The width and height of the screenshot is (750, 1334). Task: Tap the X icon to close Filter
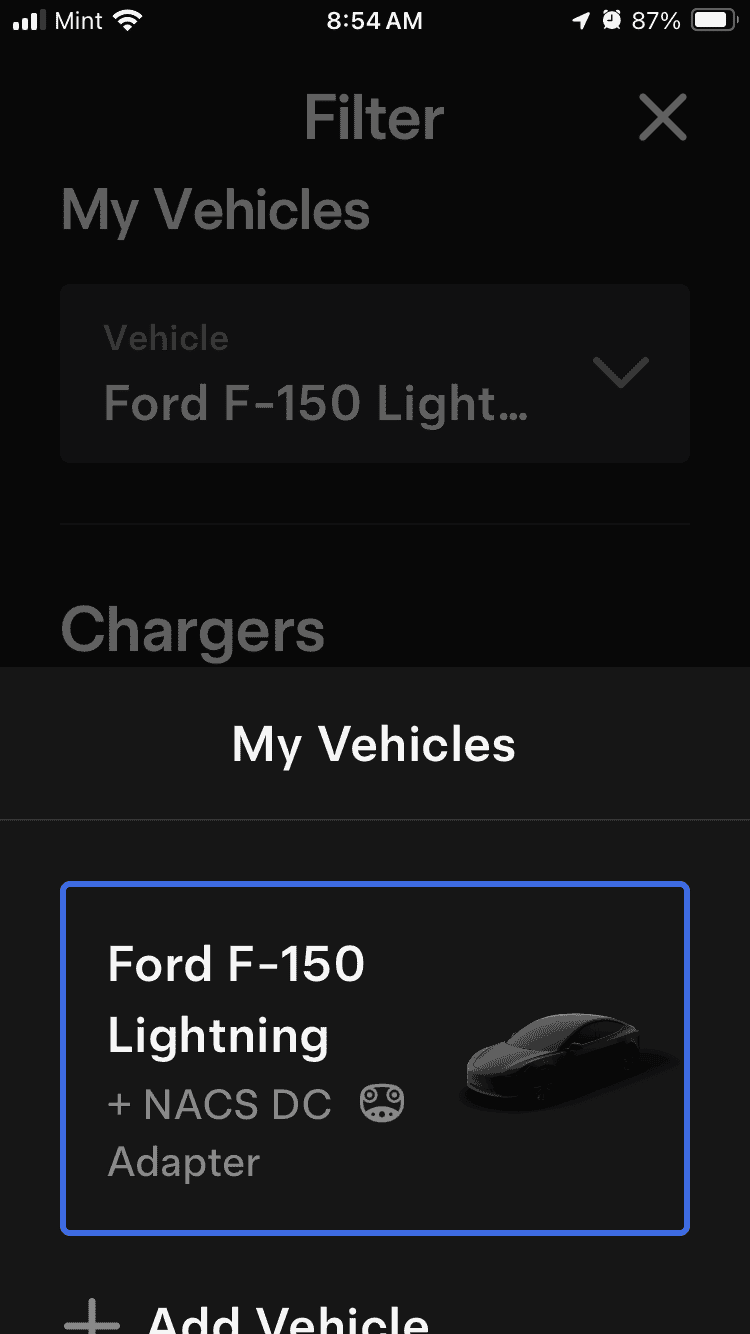[x=662, y=117]
